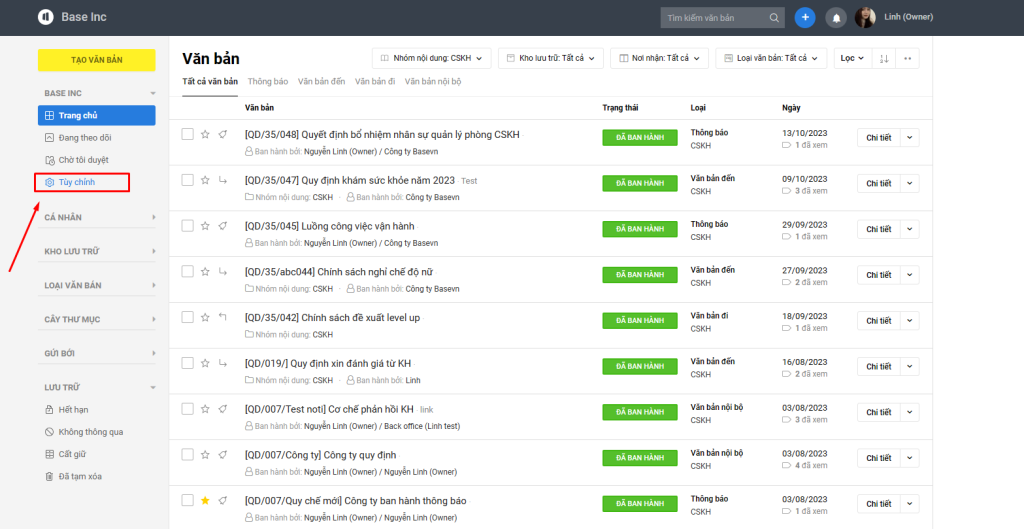Click Chi tiết for QD/35/047 document
This screenshot has width=1024, height=529.
click(x=878, y=184)
